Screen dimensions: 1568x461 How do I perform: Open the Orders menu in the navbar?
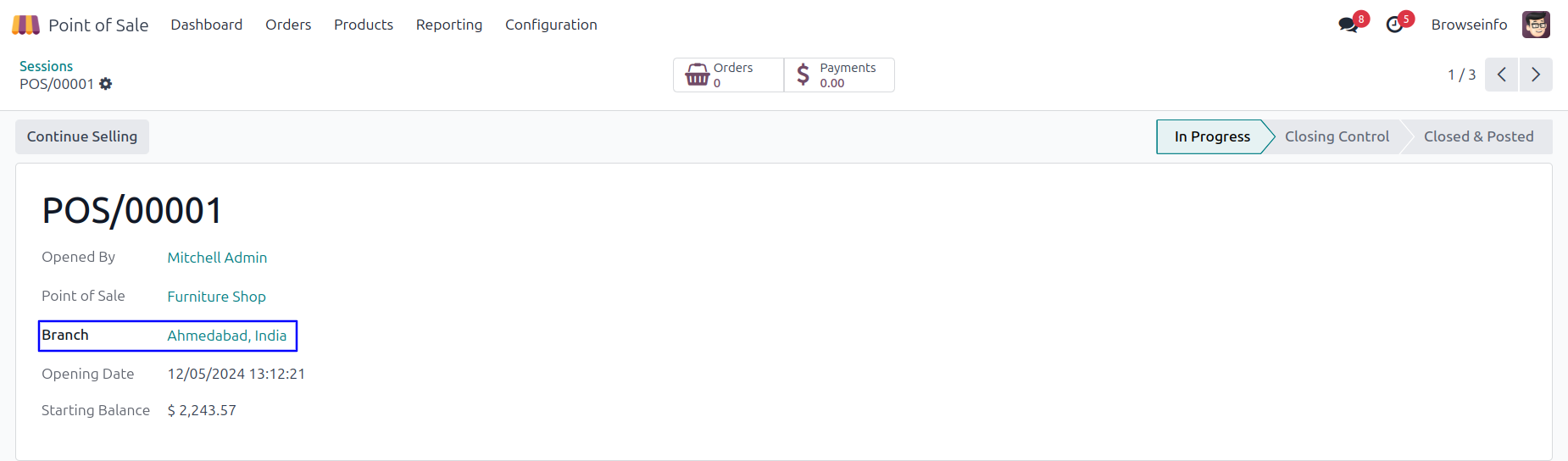click(x=288, y=25)
